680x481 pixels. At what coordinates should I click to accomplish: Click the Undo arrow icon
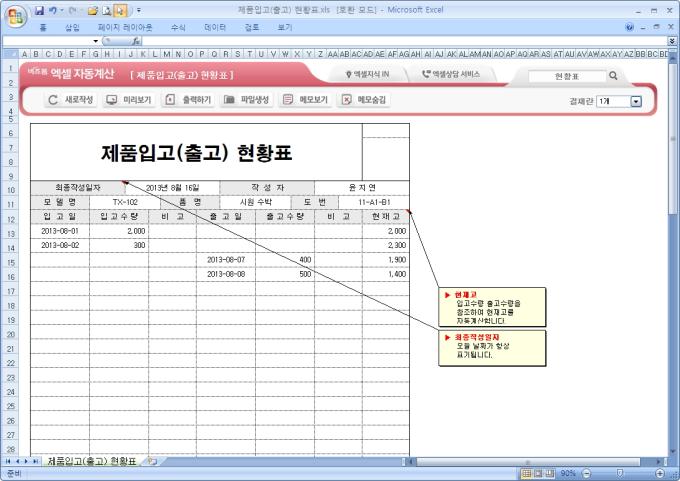(52, 10)
